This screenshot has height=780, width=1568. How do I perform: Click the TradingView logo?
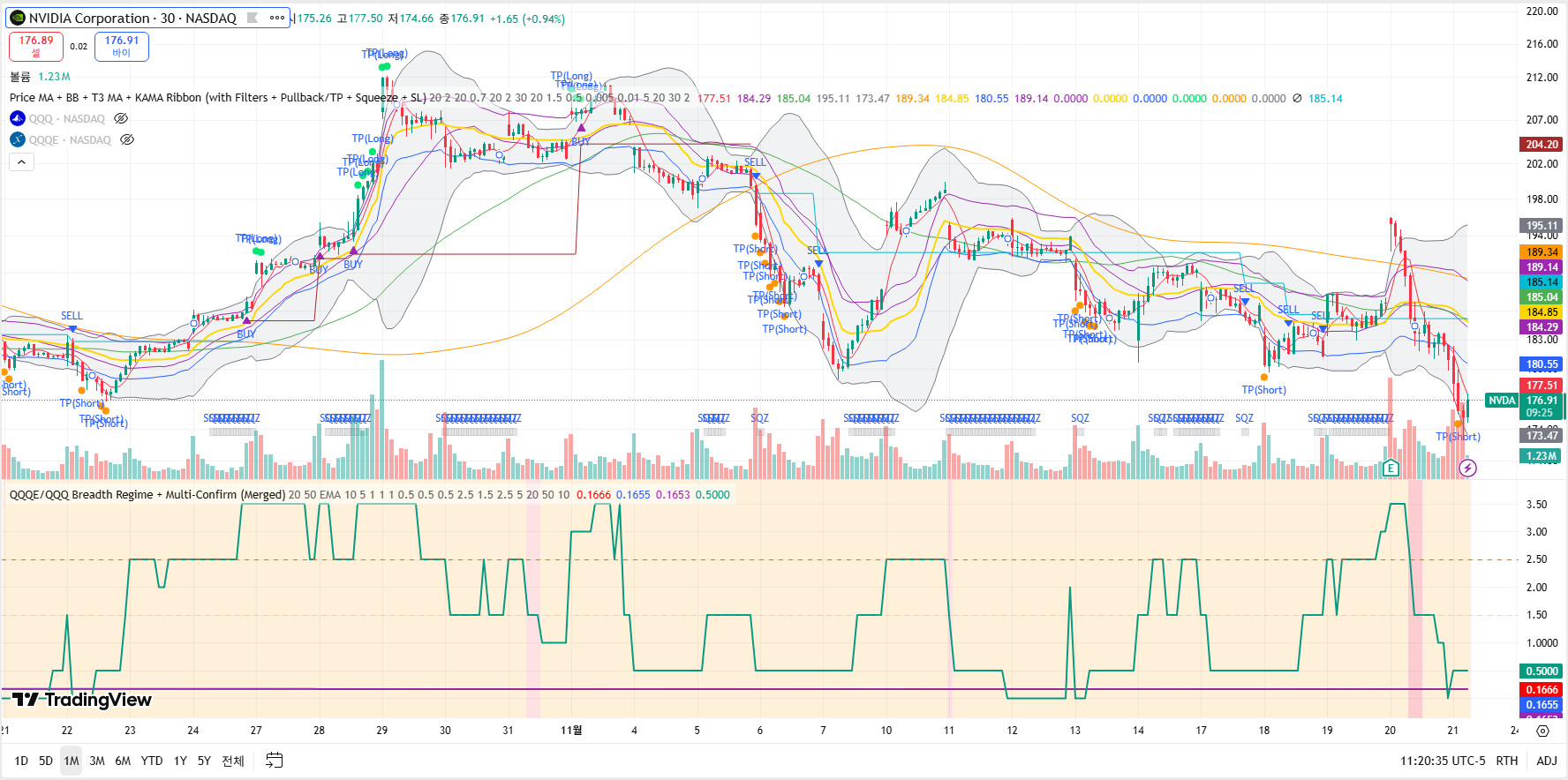tap(82, 700)
